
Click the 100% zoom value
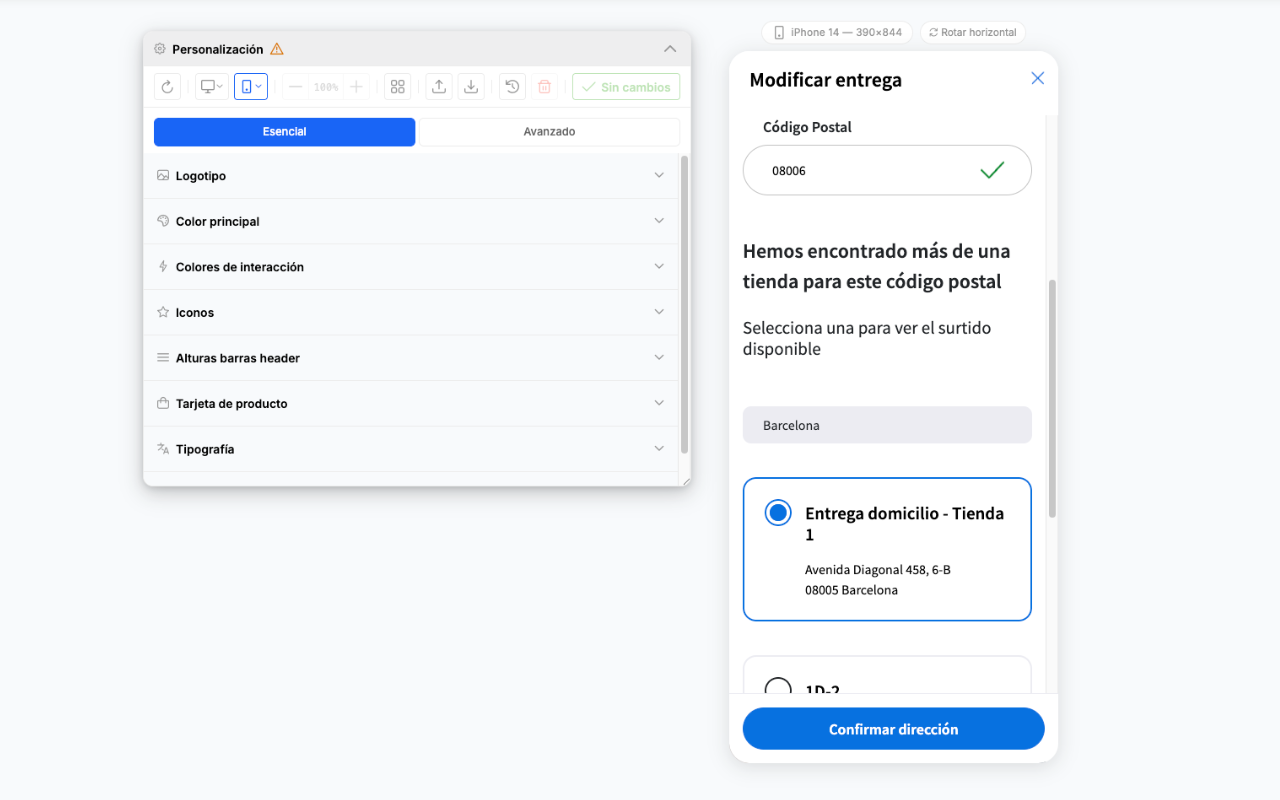(x=326, y=87)
